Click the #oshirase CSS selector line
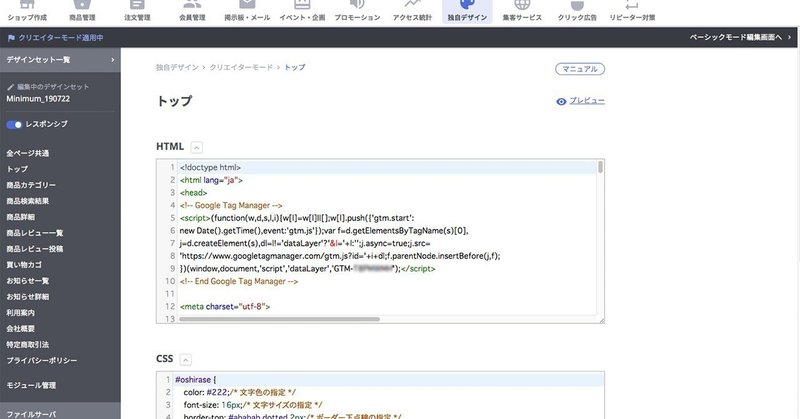This screenshot has width=800, height=419. point(195,380)
